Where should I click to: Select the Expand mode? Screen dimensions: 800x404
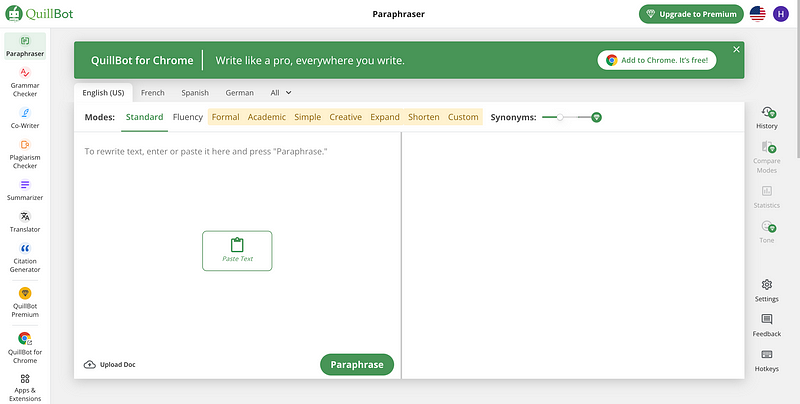(x=385, y=117)
